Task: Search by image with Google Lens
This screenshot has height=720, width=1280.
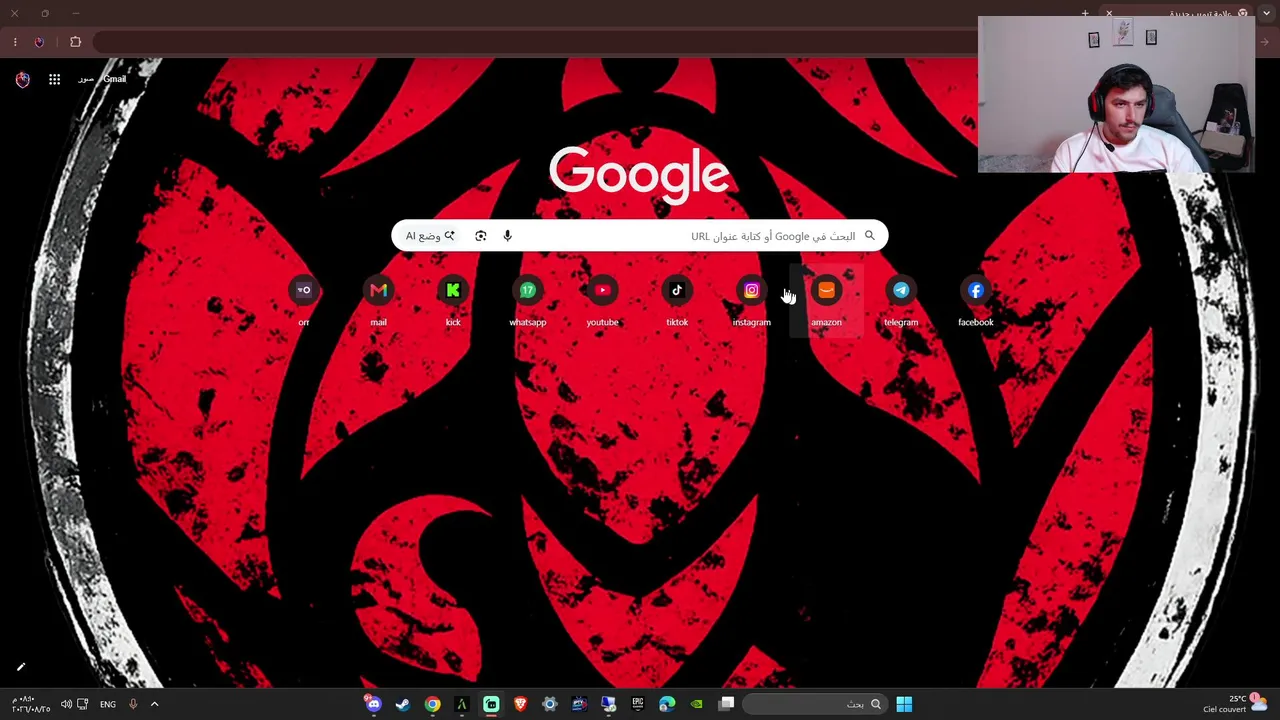Action: [481, 236]
